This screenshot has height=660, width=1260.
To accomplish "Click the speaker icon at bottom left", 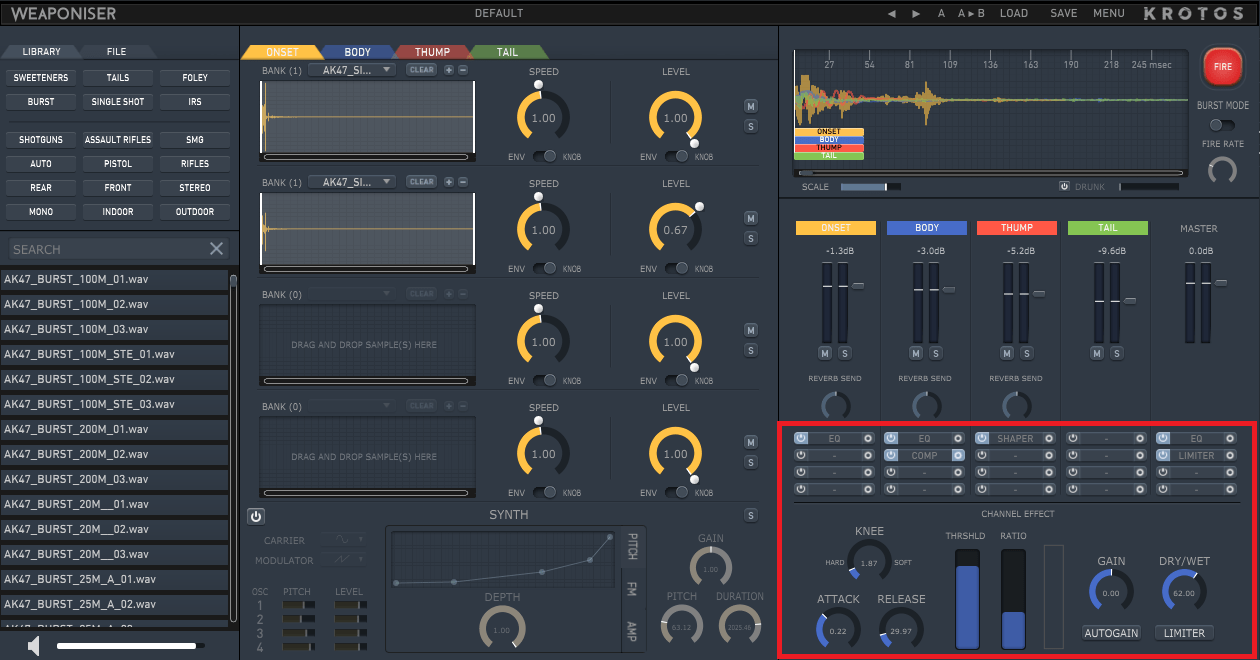I will (x=34, y=646).
